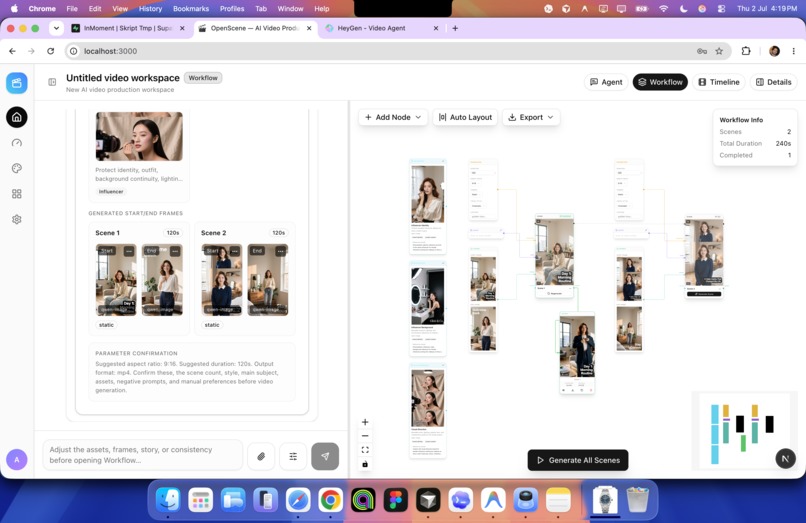Click the Auto Layout button
Viewport: 806px width, 523px height.
point(465,117)
